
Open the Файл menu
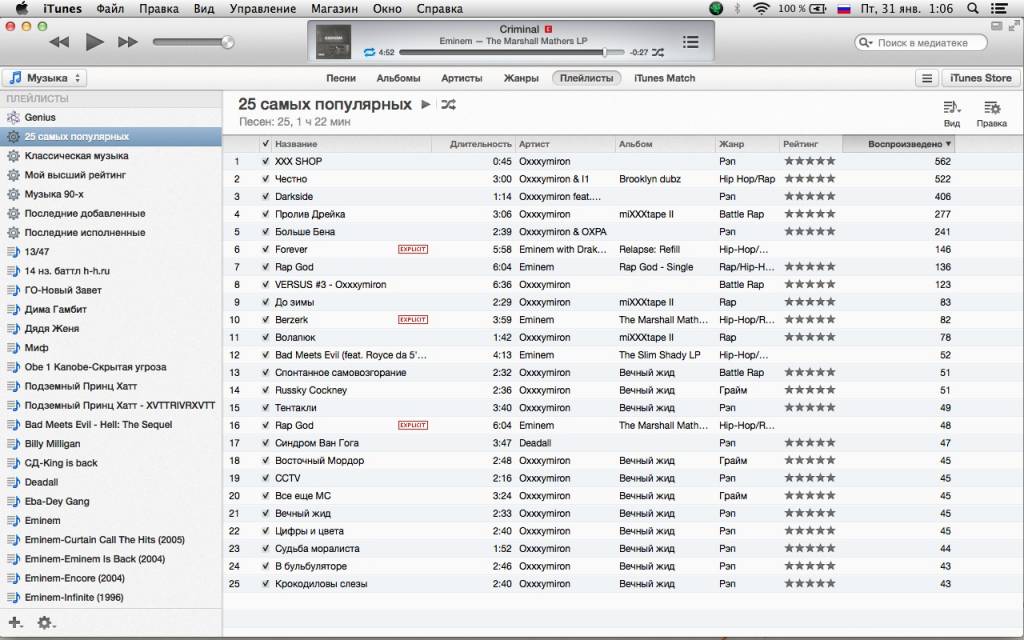tap(110, 8)
